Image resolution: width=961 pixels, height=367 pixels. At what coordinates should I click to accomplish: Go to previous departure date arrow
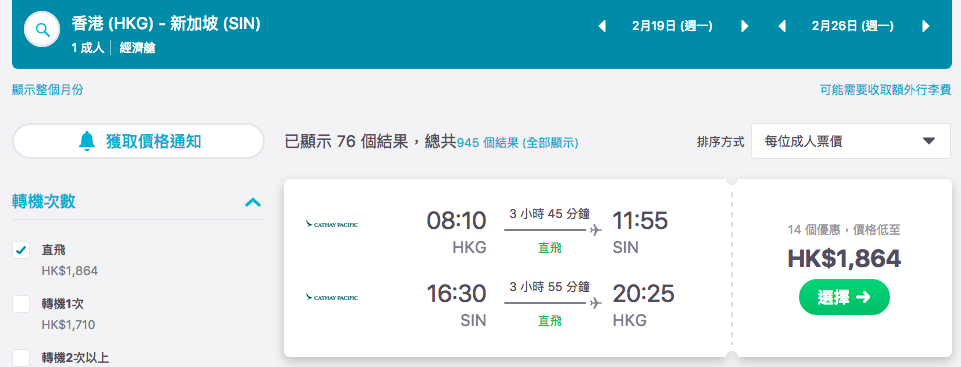coord(602,26)
